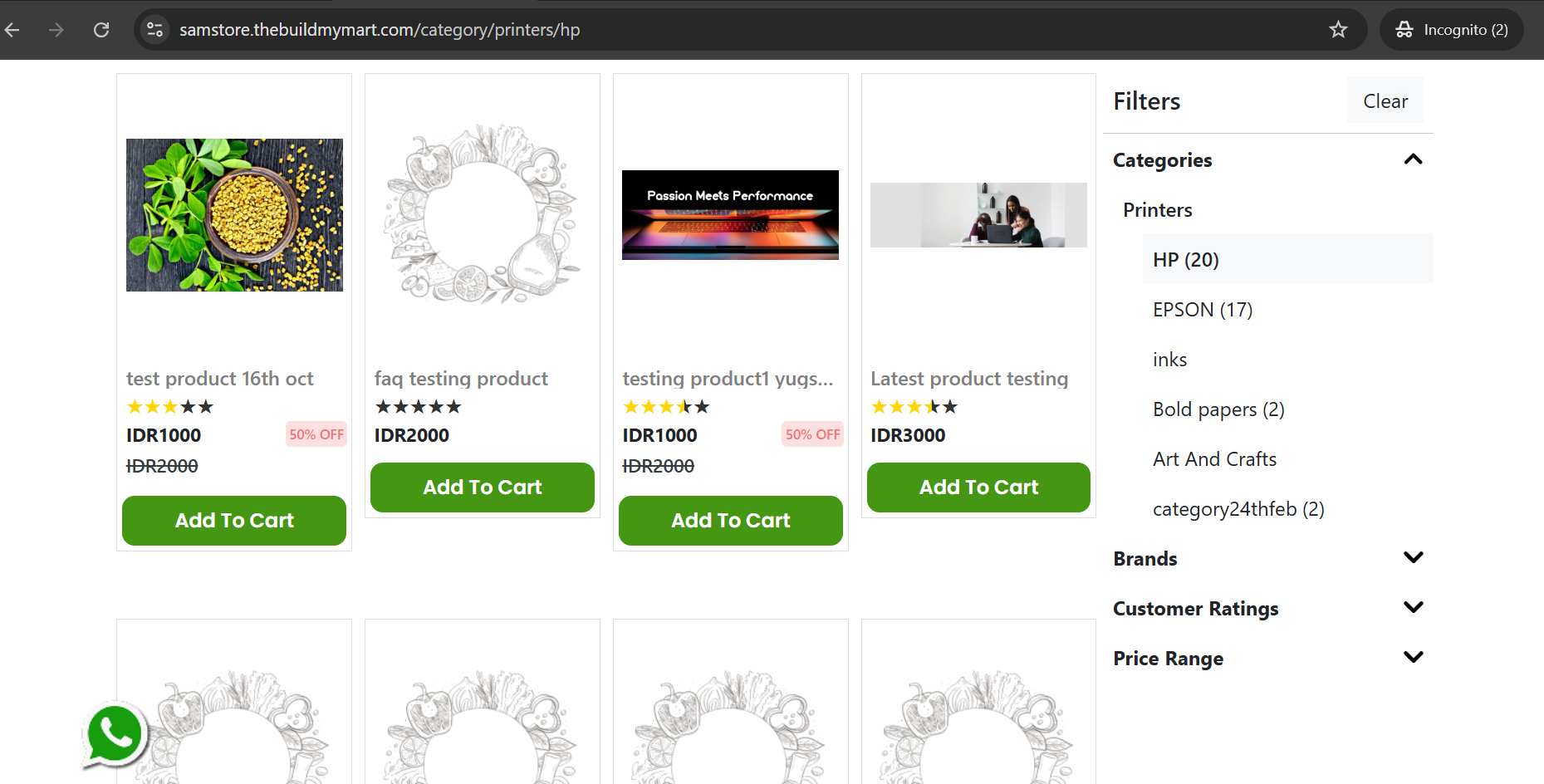This screenshot has width=1544, height=784.
Task: Expand the Price Range filter
Action: pyautogui.click(x=1413, y=658)
